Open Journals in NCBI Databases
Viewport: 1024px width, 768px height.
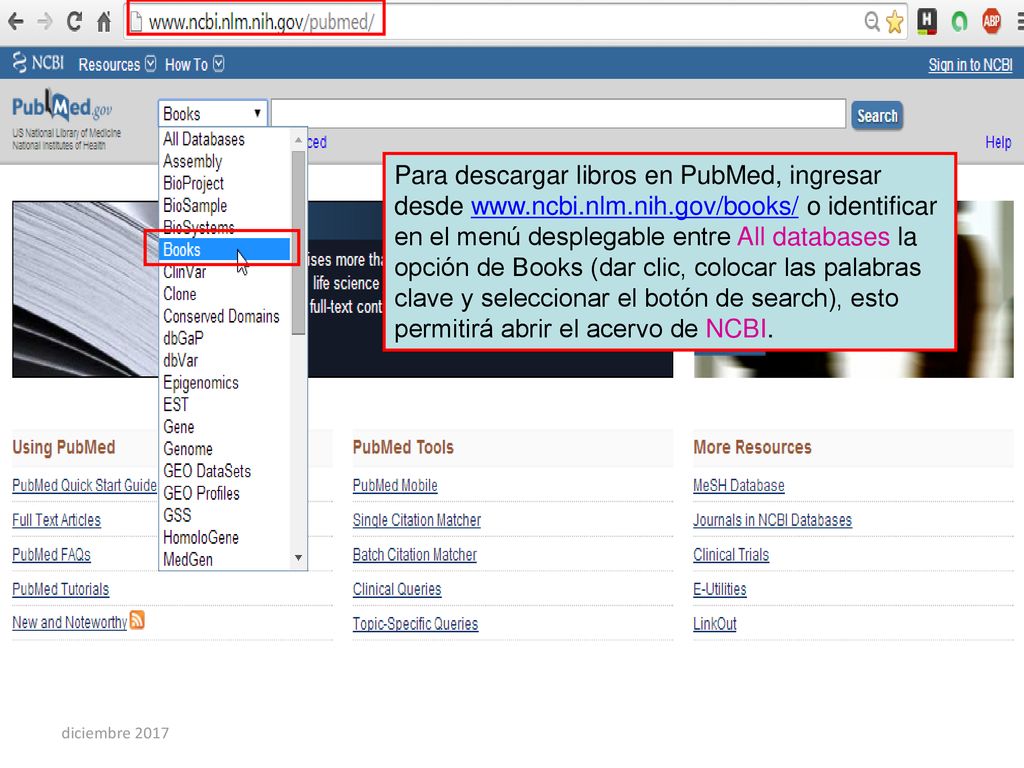coord(773,520)
